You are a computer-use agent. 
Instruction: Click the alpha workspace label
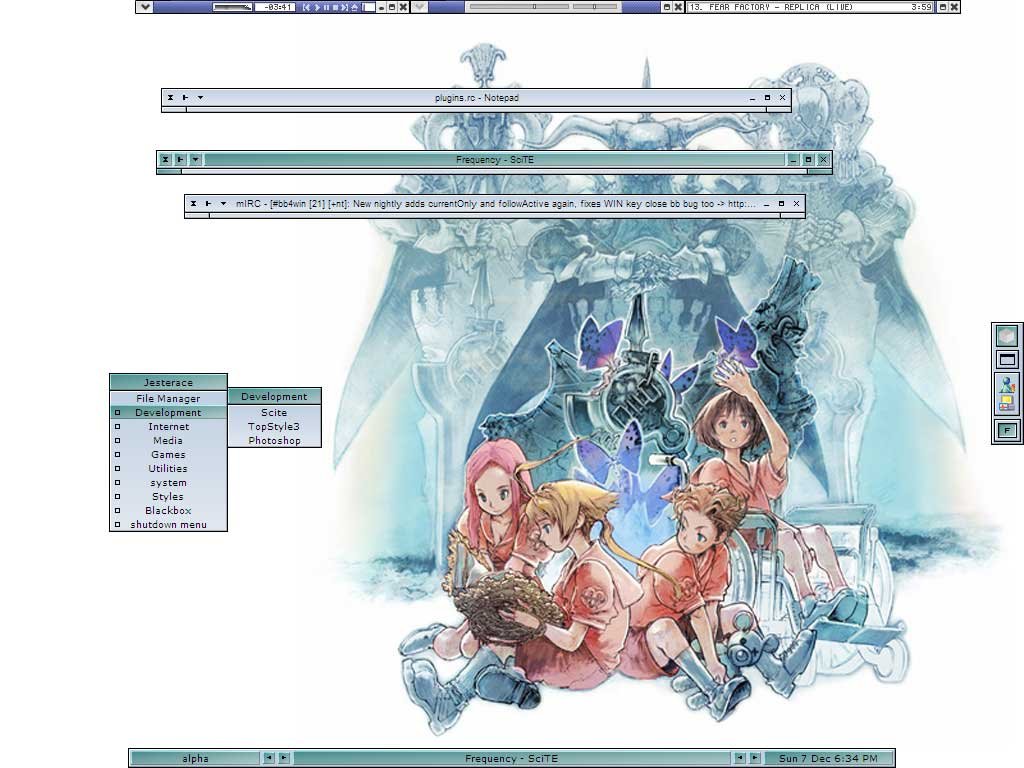tap(195, 758)
